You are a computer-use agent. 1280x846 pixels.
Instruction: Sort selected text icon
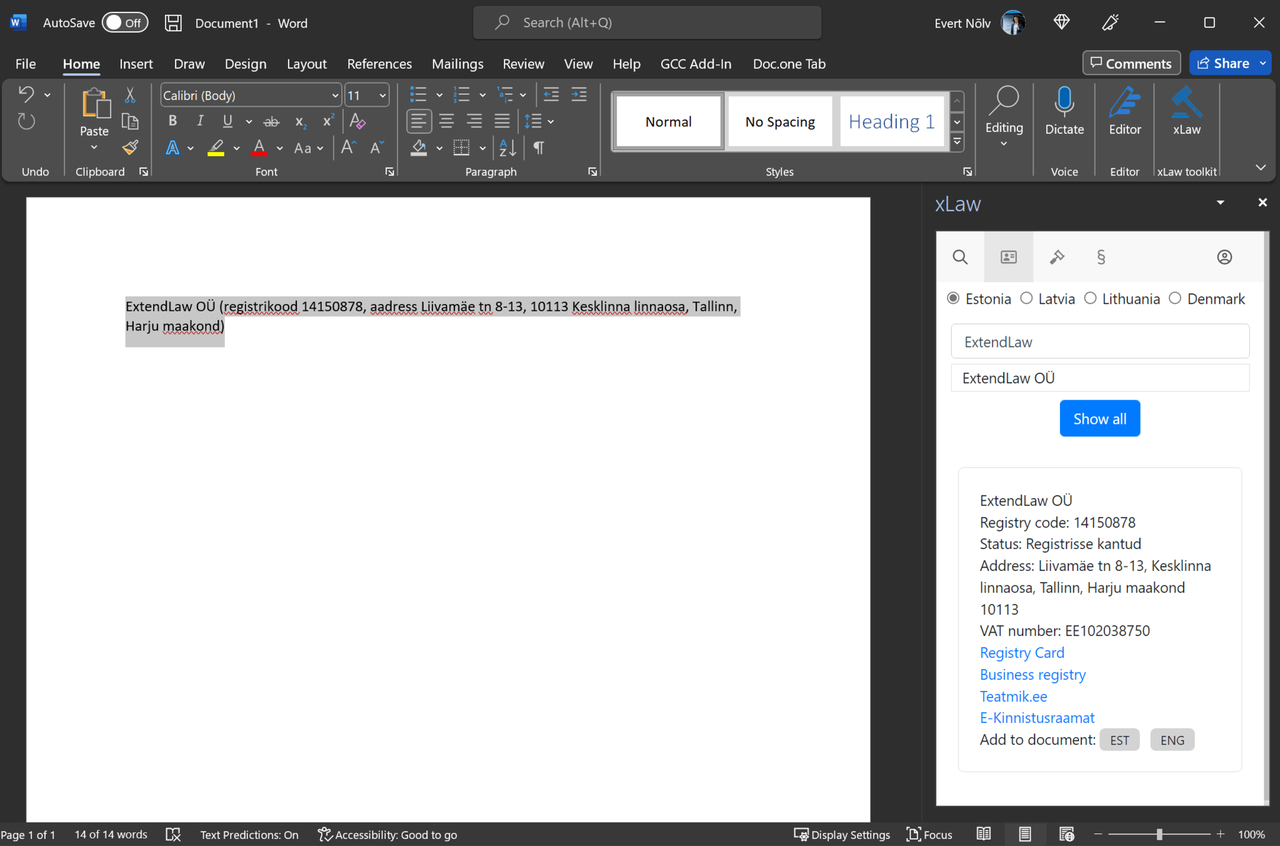[x=508, y=148]
